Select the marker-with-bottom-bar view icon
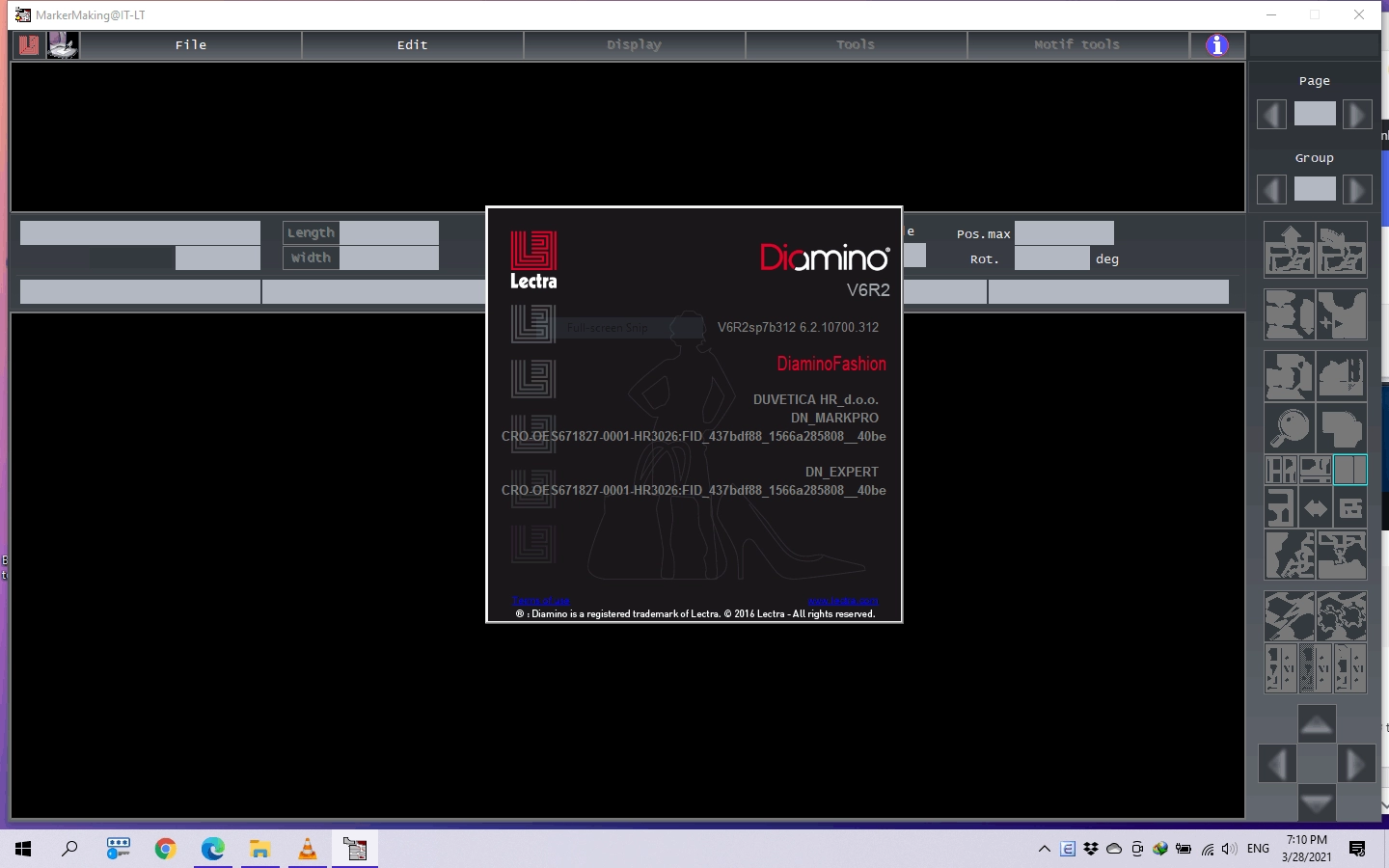This screenshot has width=1389, height=868. pyautogui.click(x=1316, y=470)
